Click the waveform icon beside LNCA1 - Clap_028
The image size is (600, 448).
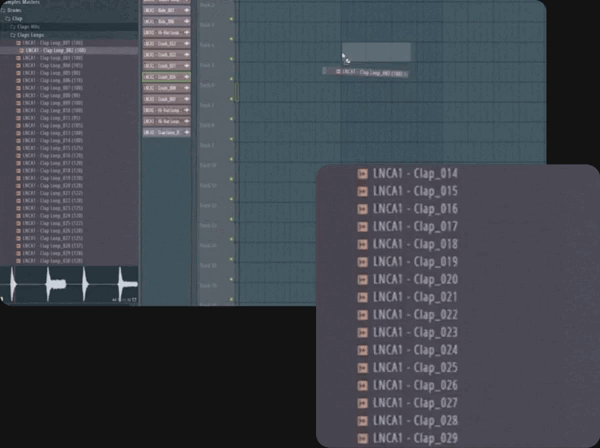[x=362, y=420]
